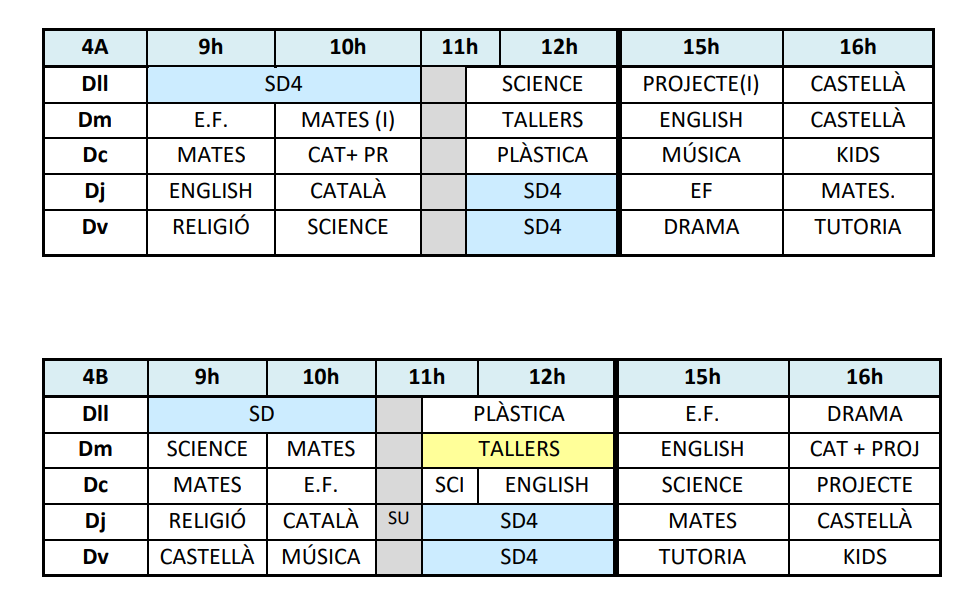Click the 4A table header cell
The width and height of the screenshot is (966, 607).
pyautogui.click(x=95, y=48)
